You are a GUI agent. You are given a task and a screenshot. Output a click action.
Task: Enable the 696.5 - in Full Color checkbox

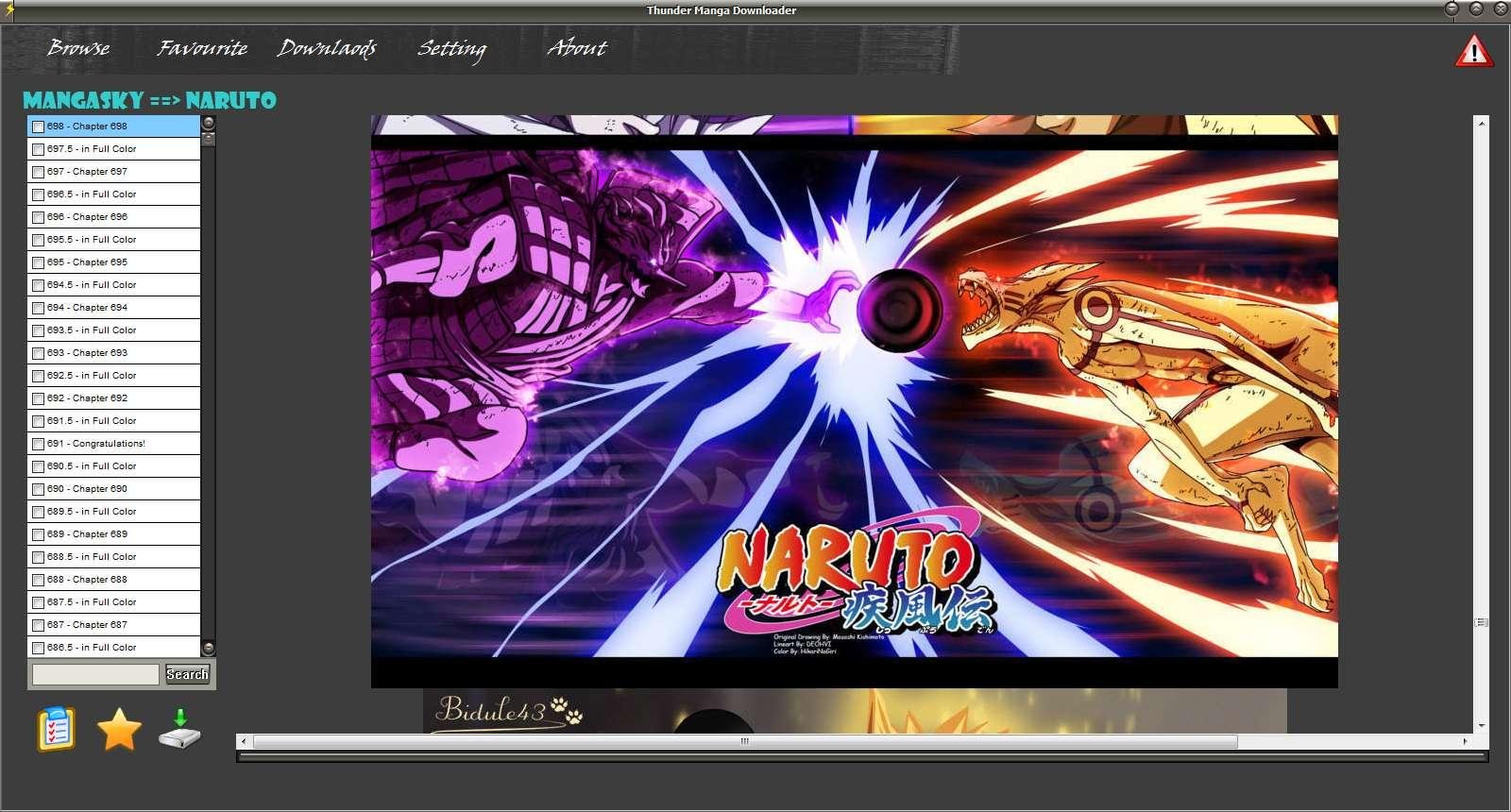pos(39,195)
